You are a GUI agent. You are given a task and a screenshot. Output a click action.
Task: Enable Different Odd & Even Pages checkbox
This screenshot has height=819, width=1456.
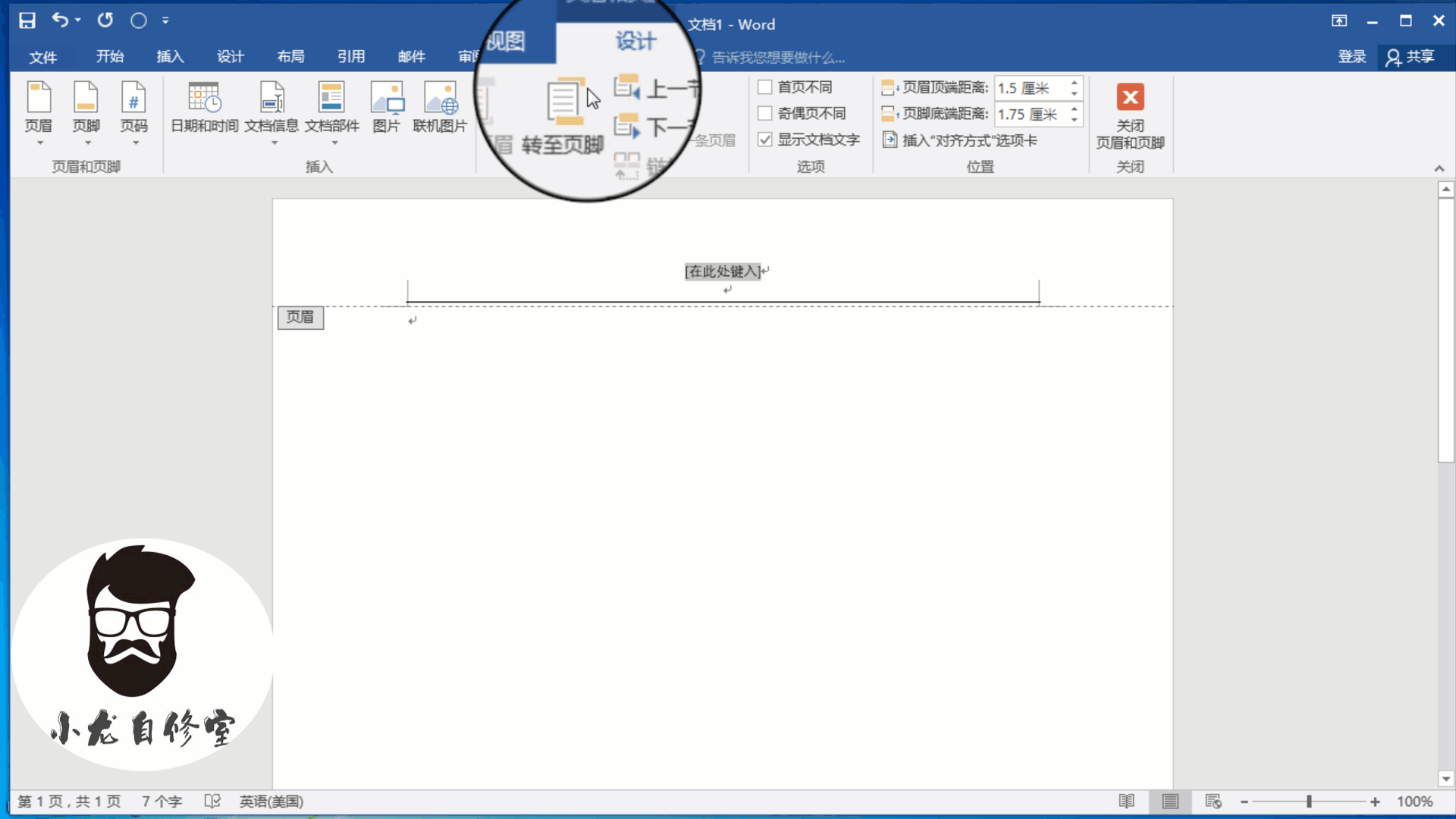click(x=765, y=114)
